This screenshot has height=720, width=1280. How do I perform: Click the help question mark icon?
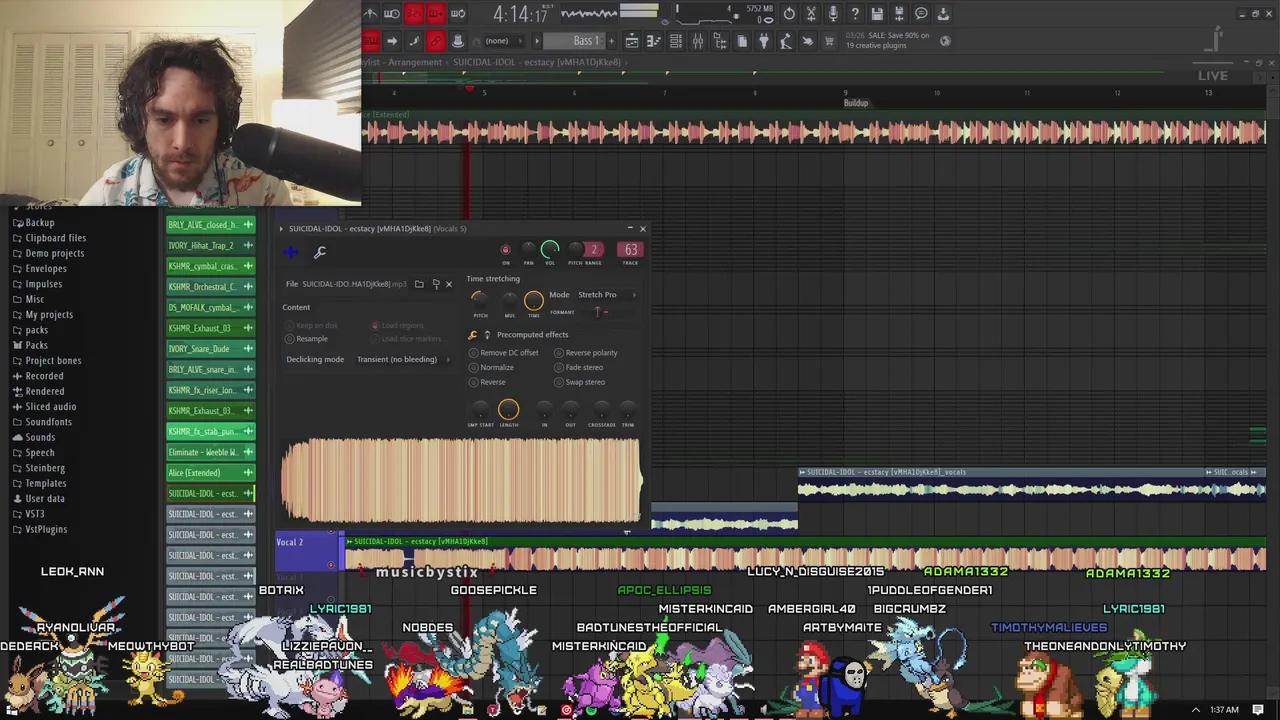coord(855,14)
